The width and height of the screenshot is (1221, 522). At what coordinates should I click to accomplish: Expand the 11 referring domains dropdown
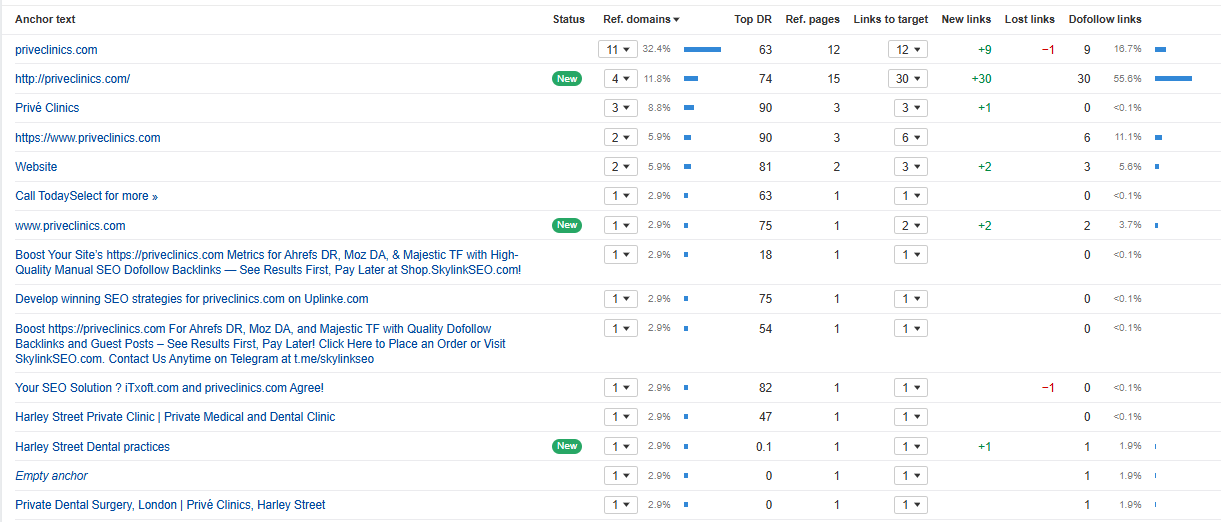coord(618,49)
